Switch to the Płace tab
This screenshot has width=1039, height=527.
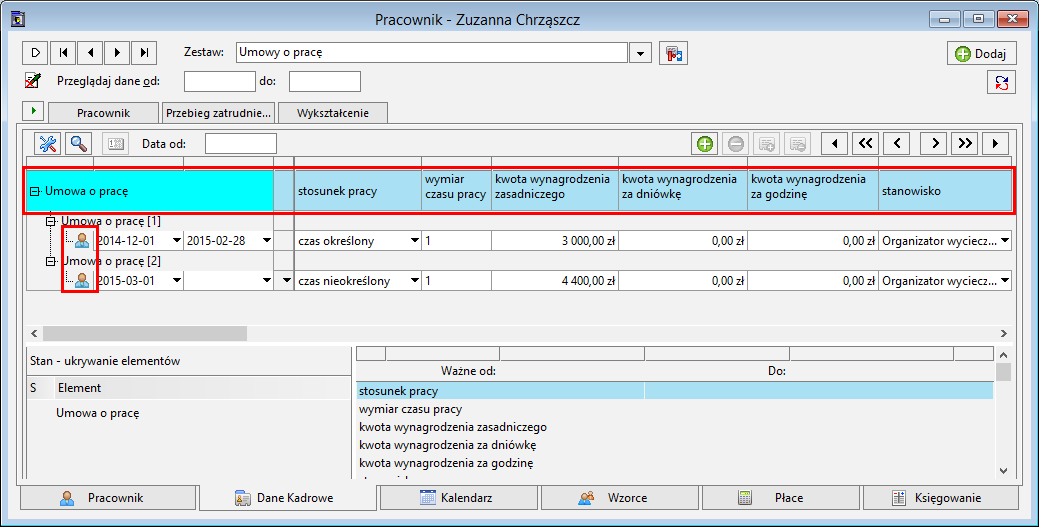coord(782,498)
